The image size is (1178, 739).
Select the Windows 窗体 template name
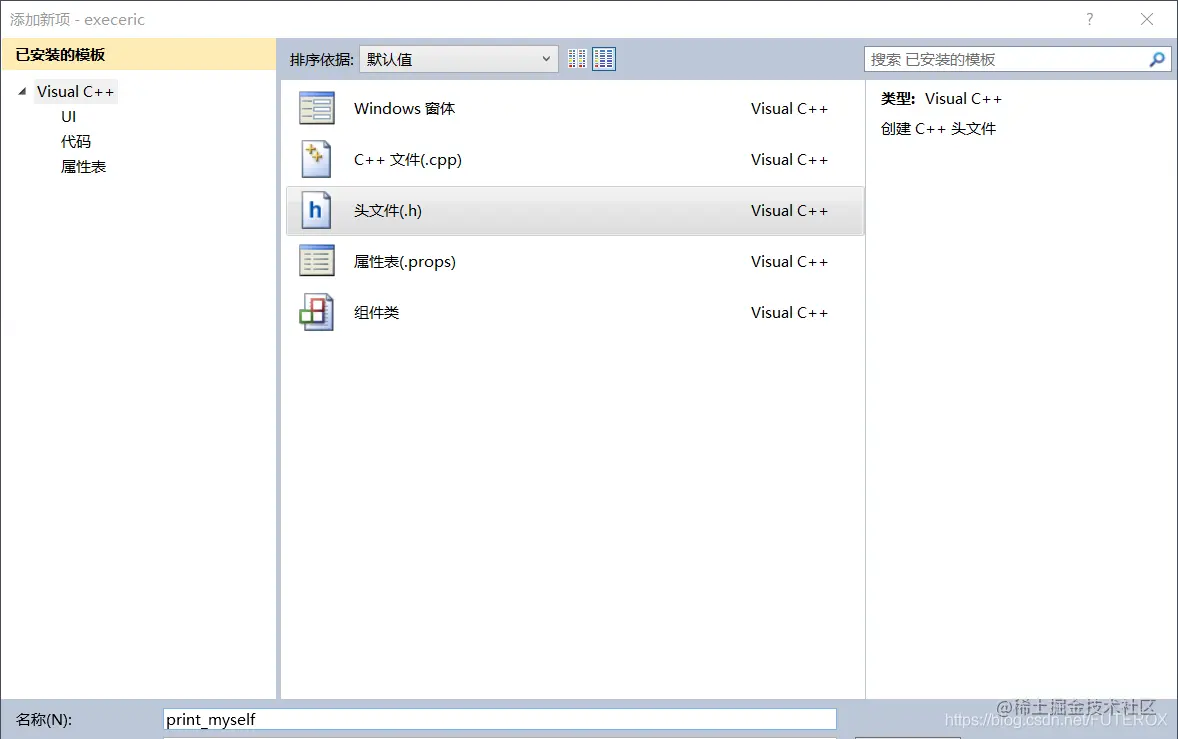[x=404, y=108]
